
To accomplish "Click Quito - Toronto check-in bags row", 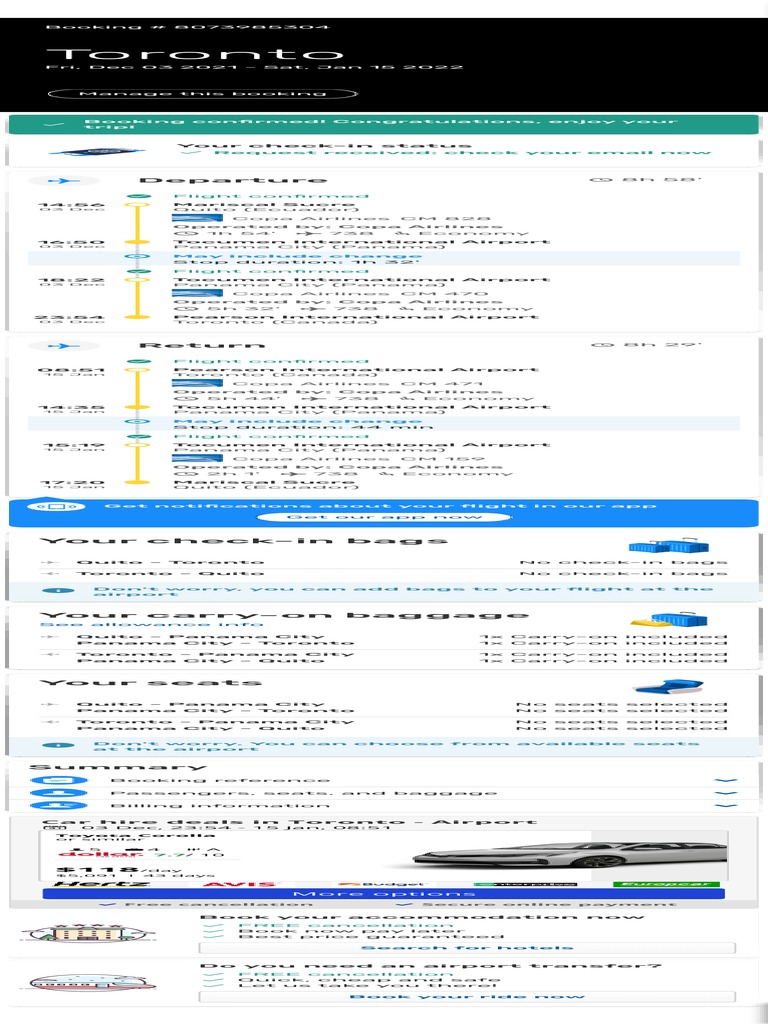I will 383,562.
